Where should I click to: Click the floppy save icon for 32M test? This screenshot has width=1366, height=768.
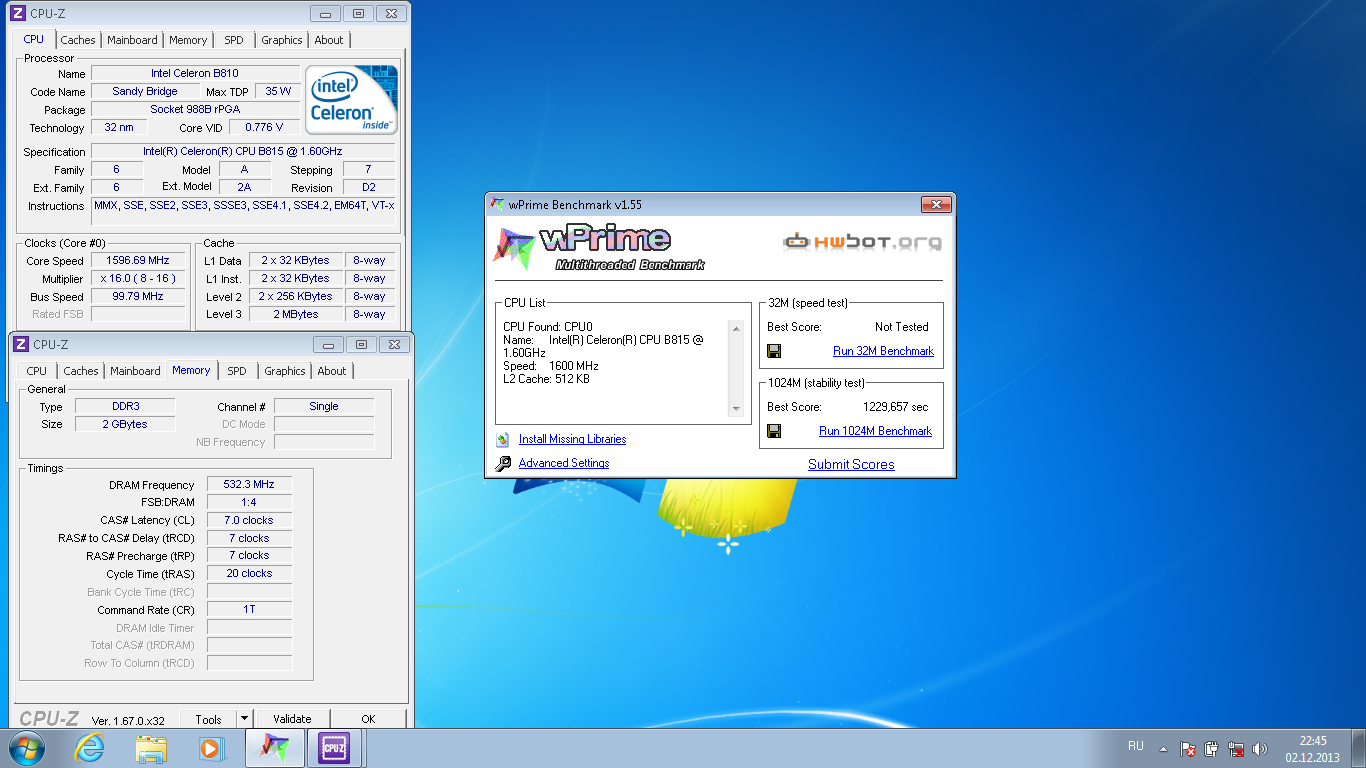click(x=774, y=351)
